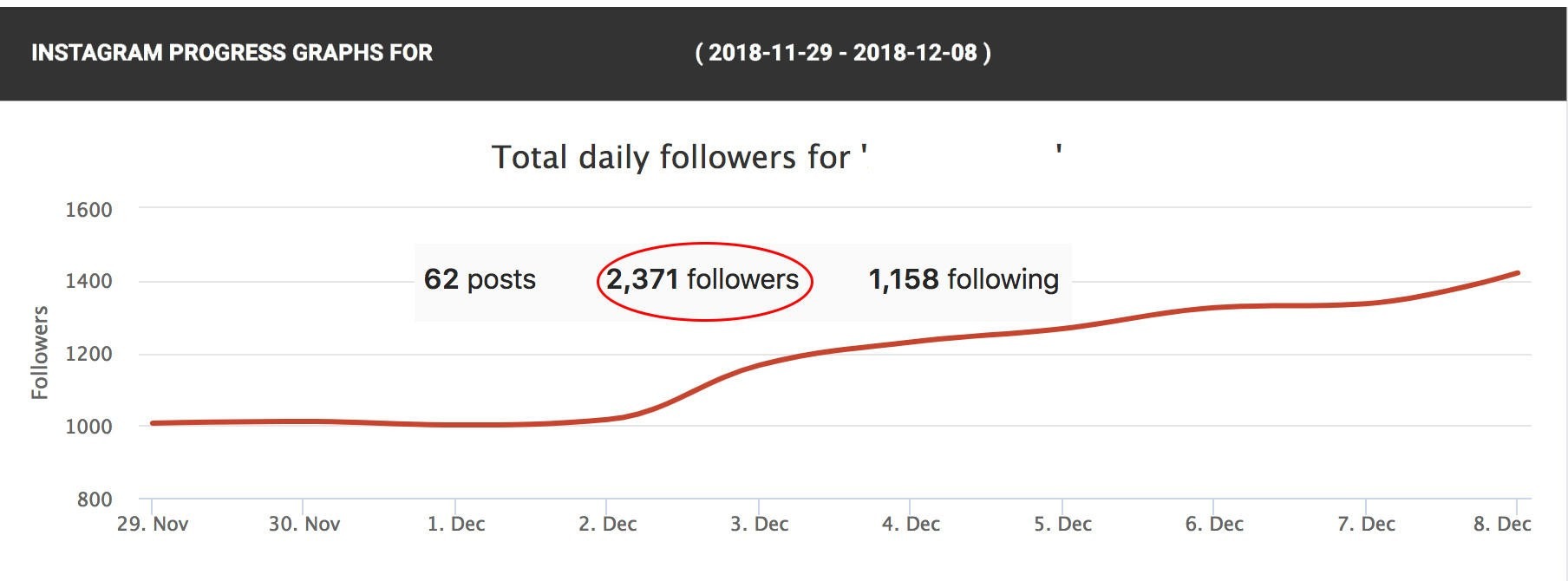
Task: Click the circled 2,371 followers count
Action: 702,279
